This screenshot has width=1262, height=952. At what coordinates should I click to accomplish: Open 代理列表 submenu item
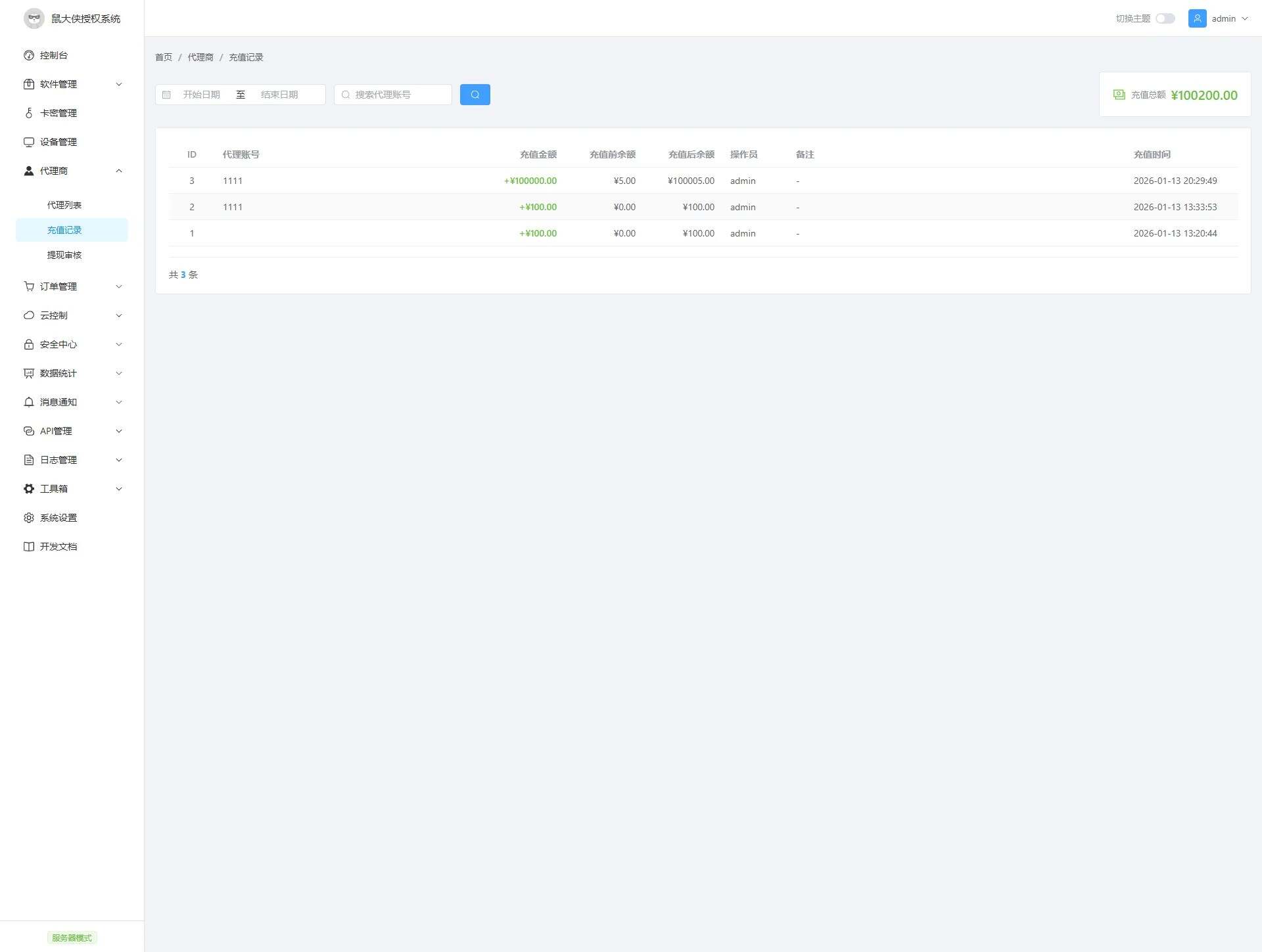click(64, 205)
